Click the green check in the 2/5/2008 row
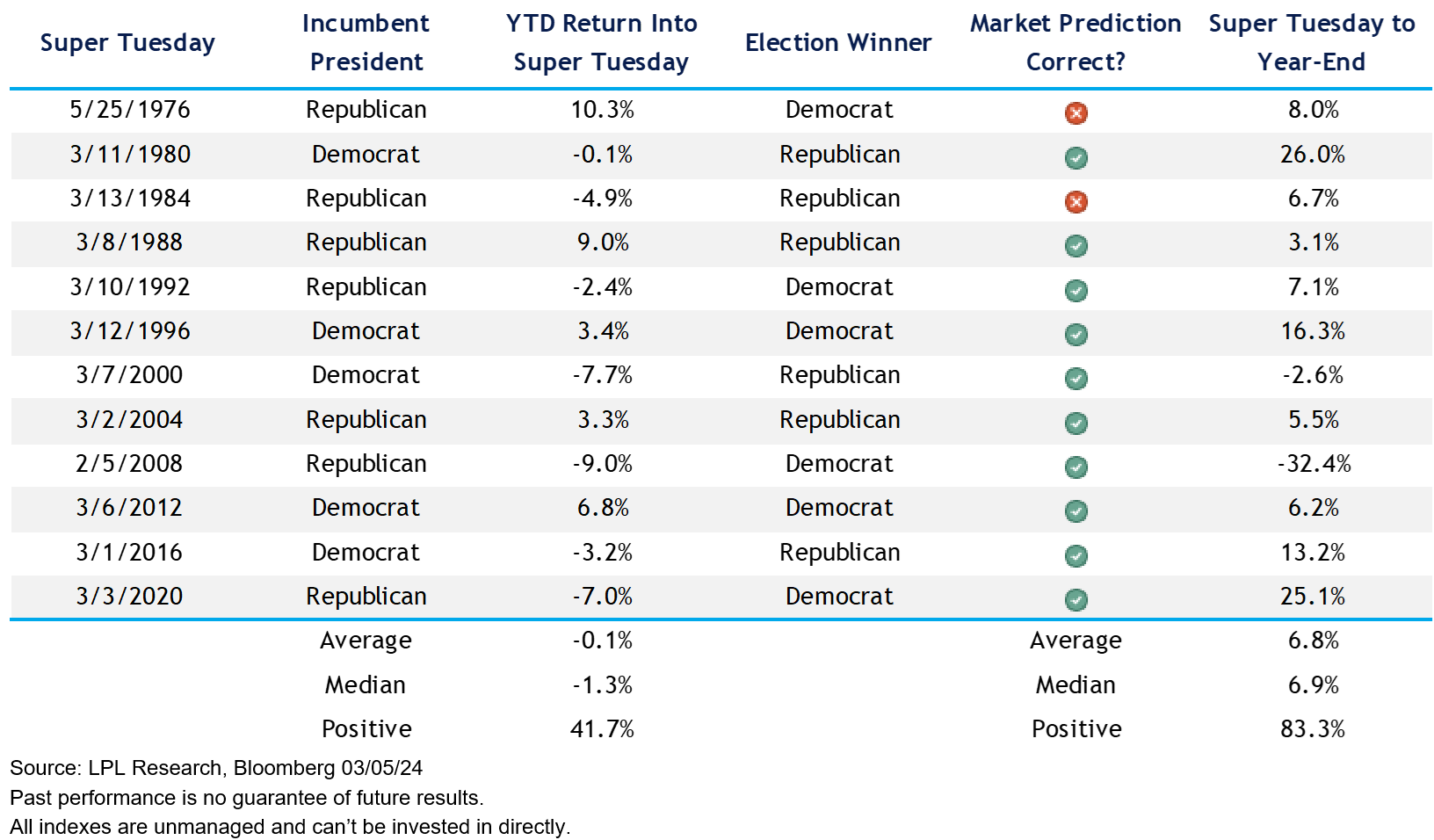The image size is (1434, 840). click(1075, 467)
